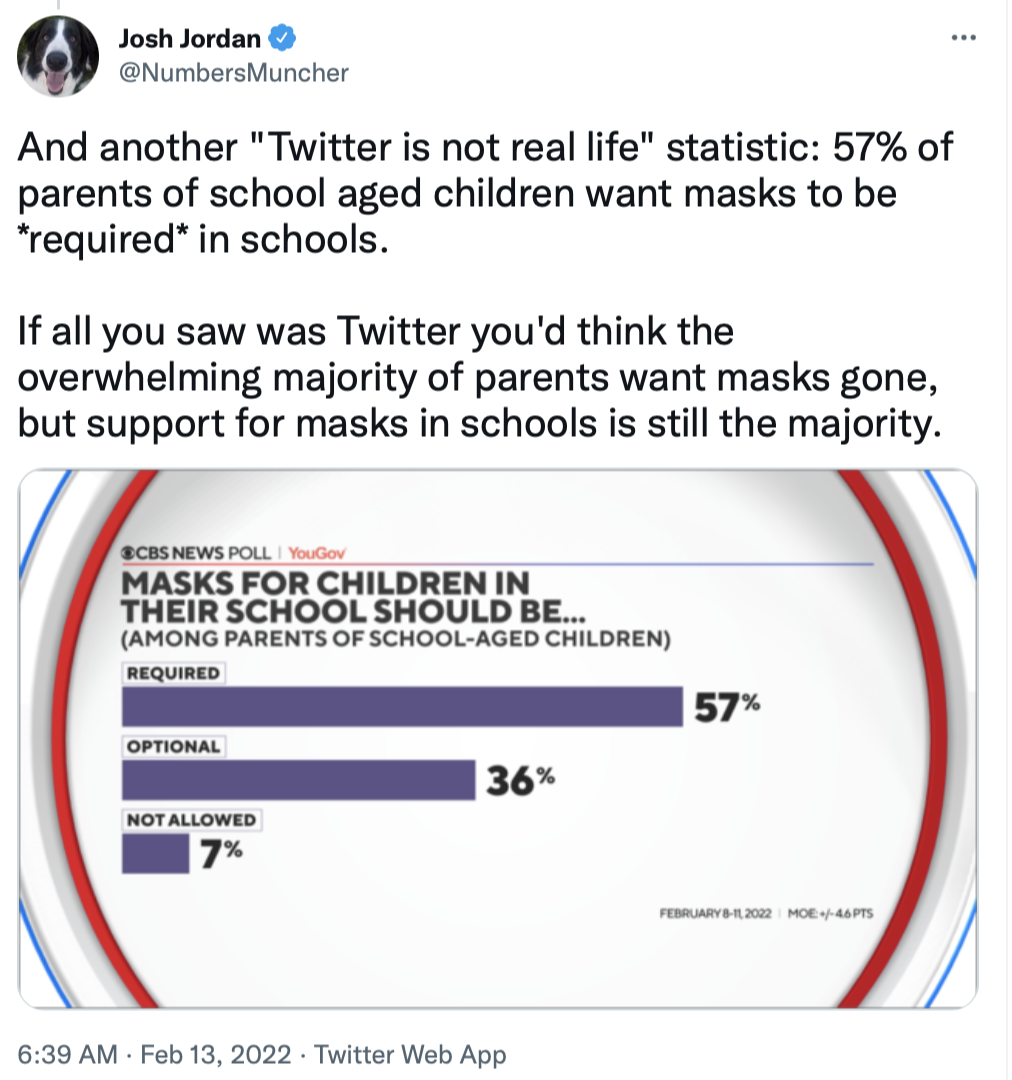Open the Josh Jordan display name link
Viewport: 1012px width, 1080px height.
point(190,39)
